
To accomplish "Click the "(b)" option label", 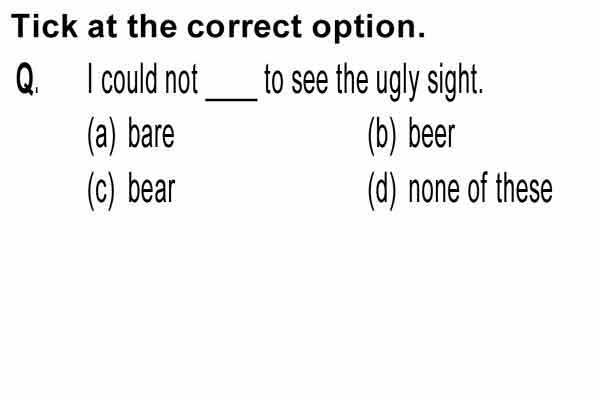I will [382, 135].
